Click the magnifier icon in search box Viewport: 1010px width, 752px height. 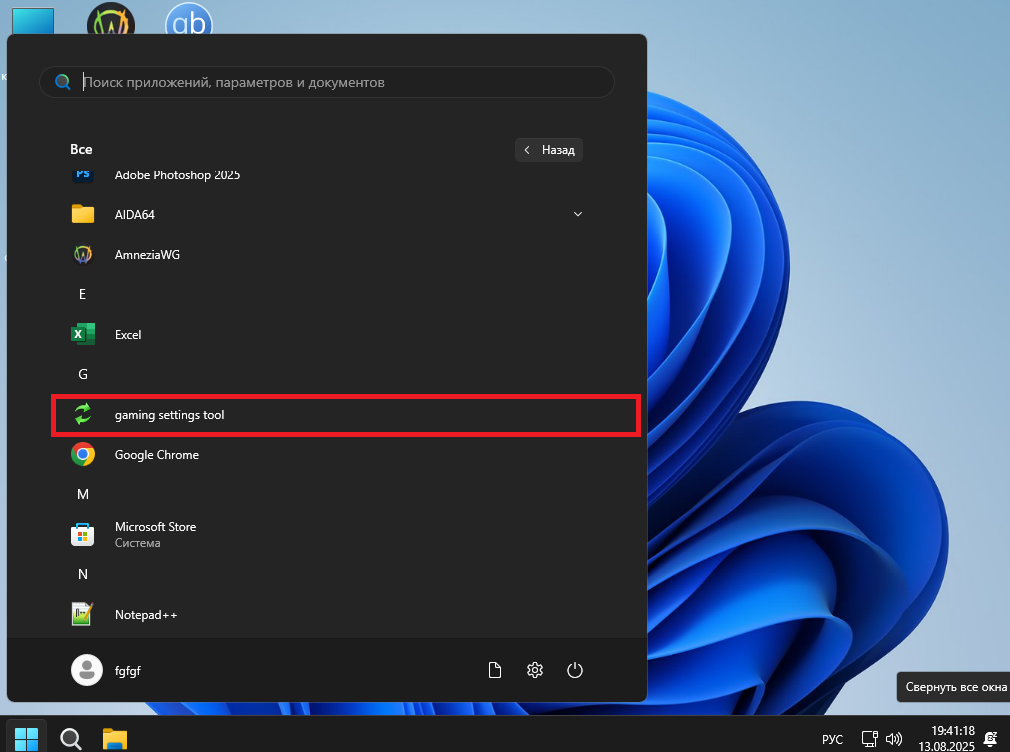[x=62, y=82]
